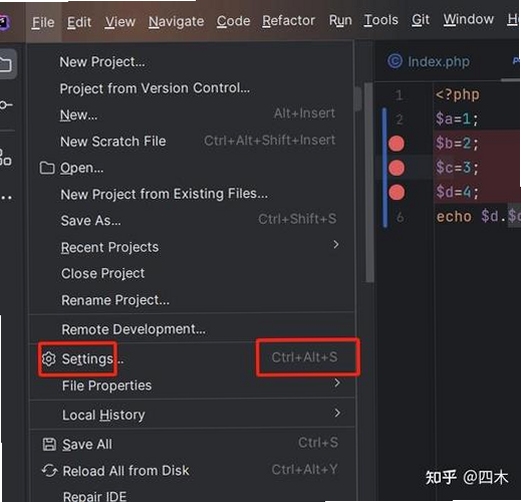Click the Reload All from Disk icon
The height and width of the screenshot is (502, 521).
click(x=50, y=471)
